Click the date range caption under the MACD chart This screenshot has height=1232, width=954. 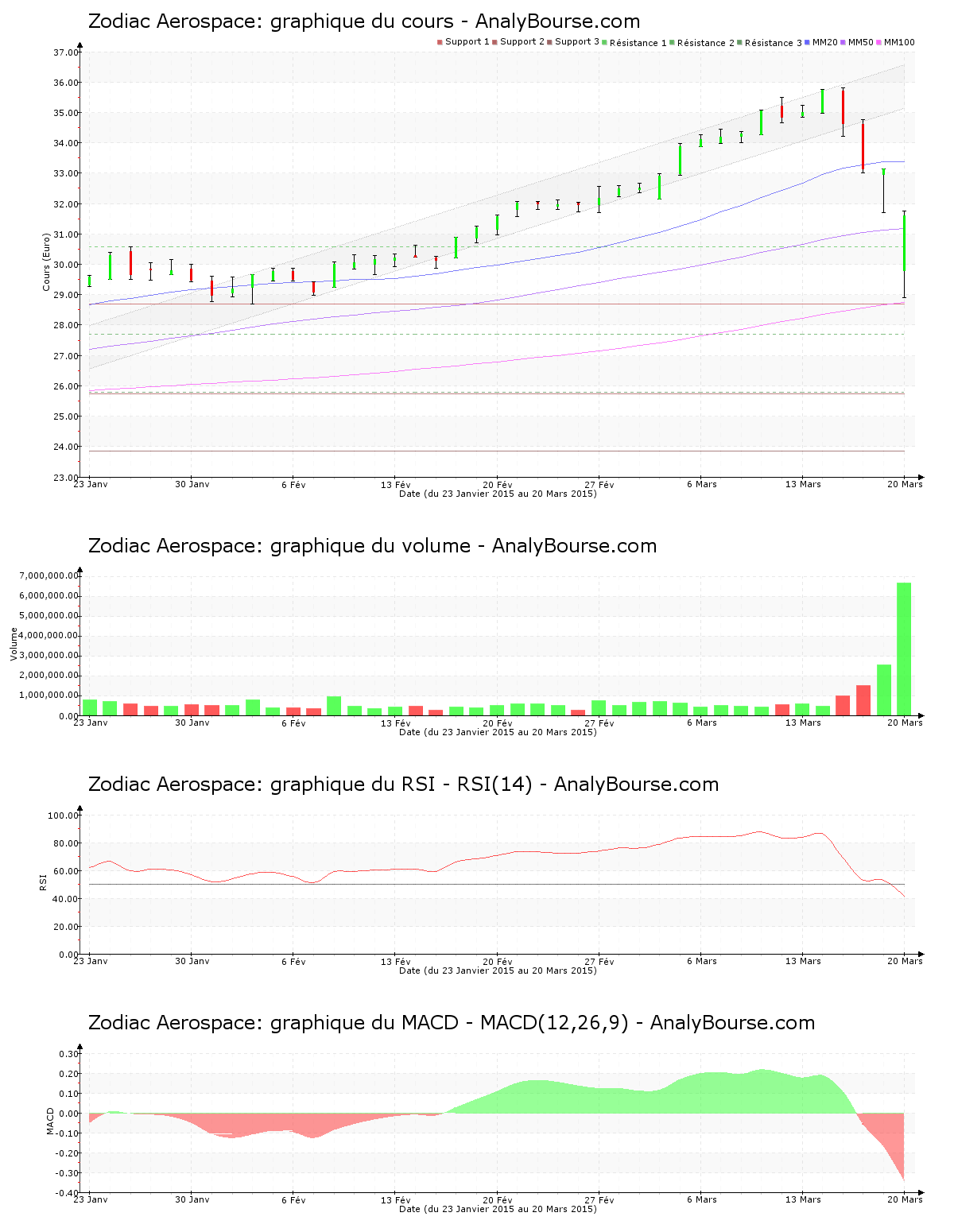(498, 1209)
